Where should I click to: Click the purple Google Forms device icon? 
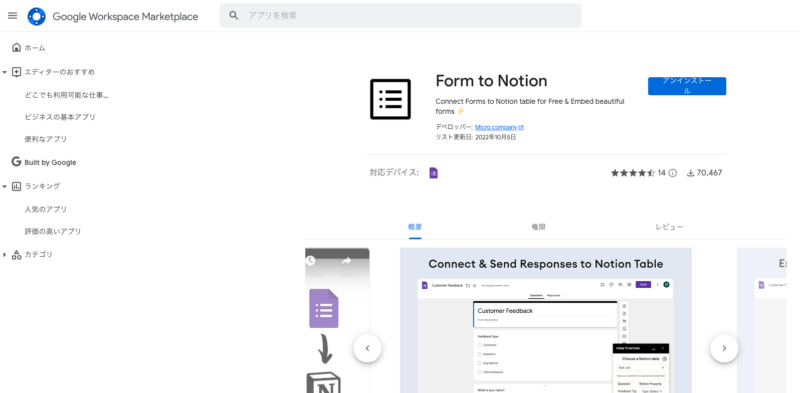(434, 173)
